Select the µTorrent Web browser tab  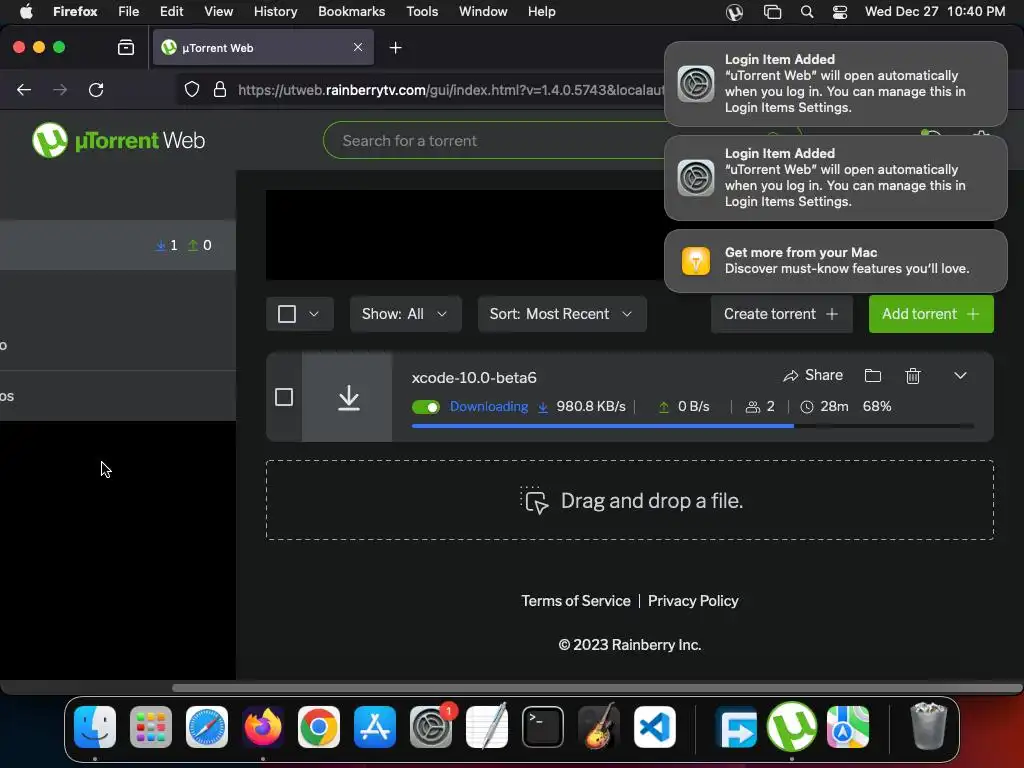(263, 48)
